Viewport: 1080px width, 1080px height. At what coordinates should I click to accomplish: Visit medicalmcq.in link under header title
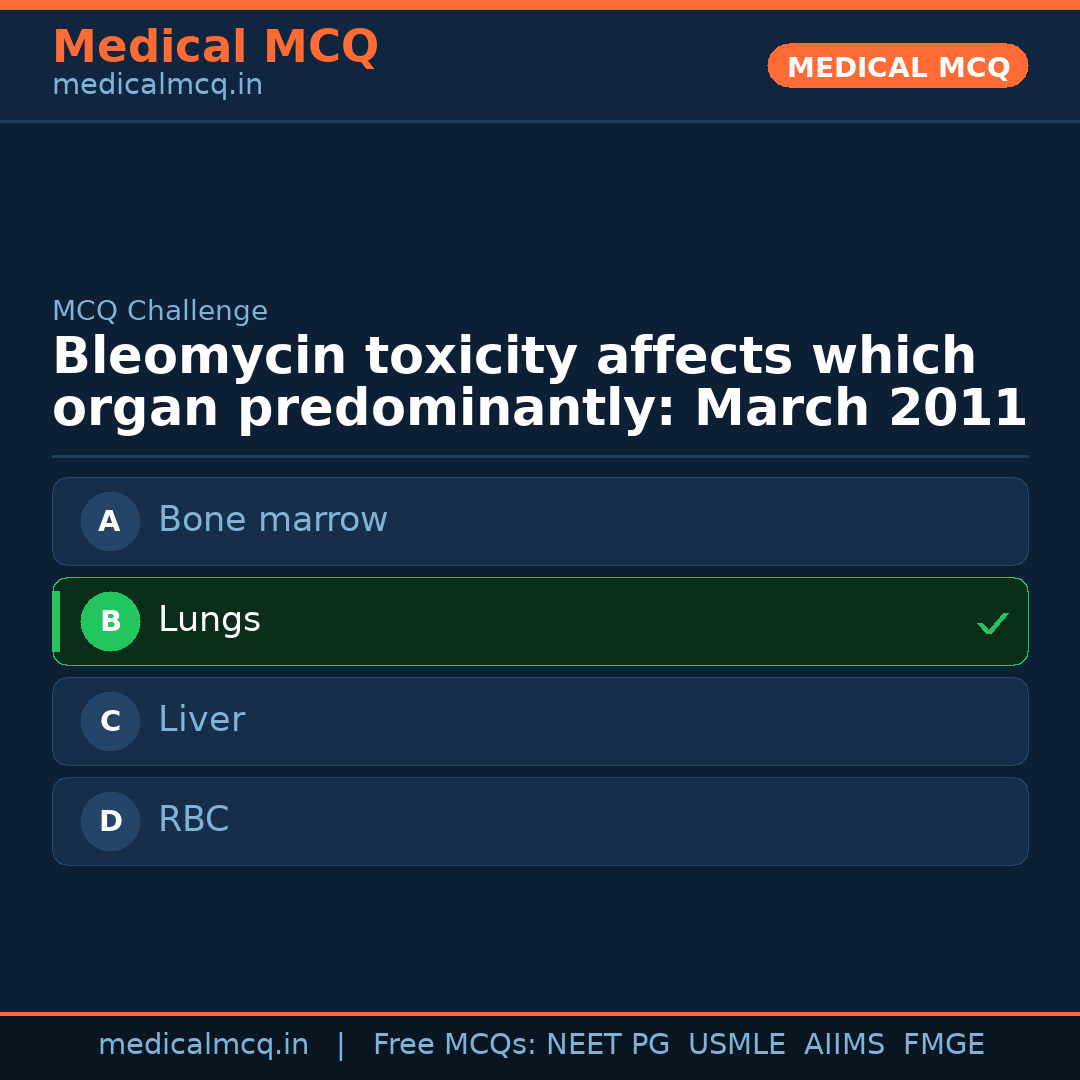157,86
